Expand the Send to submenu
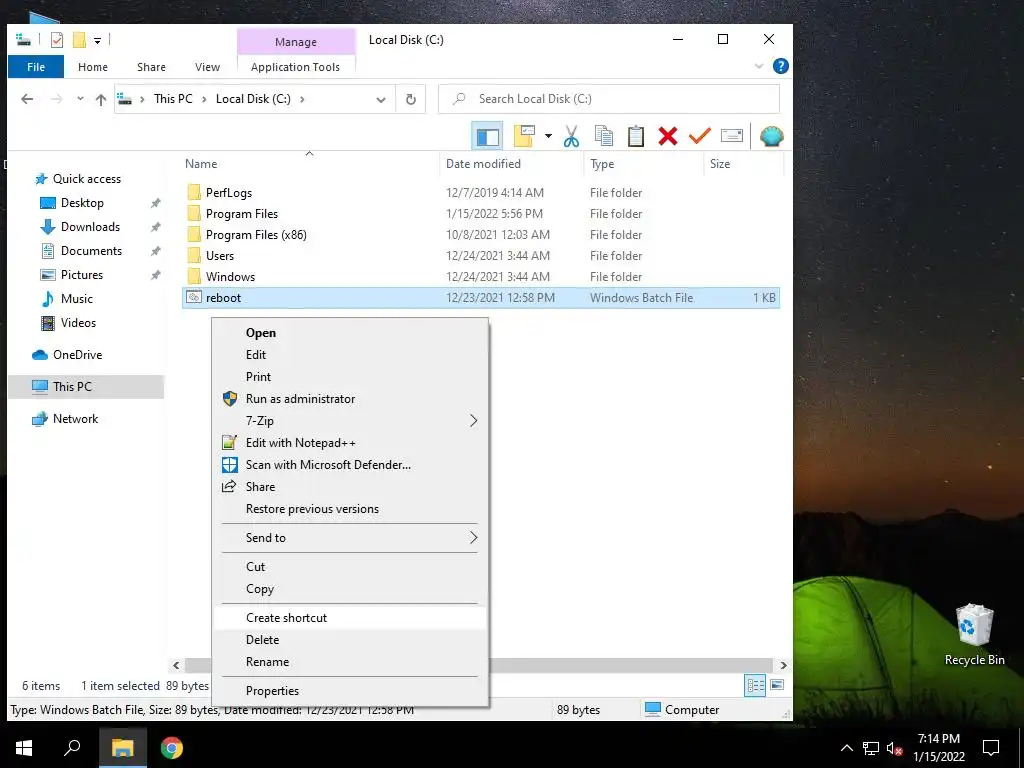The image size is (1024, 768). [x=349, y=537]
